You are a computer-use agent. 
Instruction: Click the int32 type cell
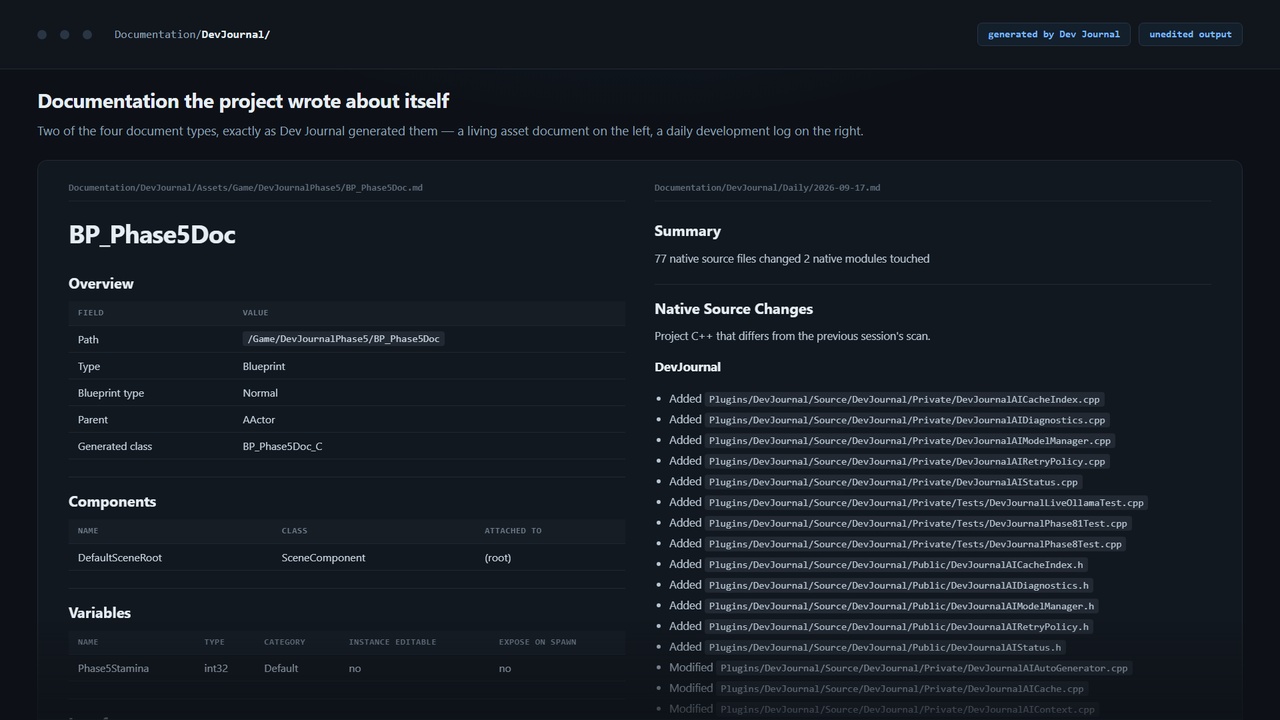[216, 669]
